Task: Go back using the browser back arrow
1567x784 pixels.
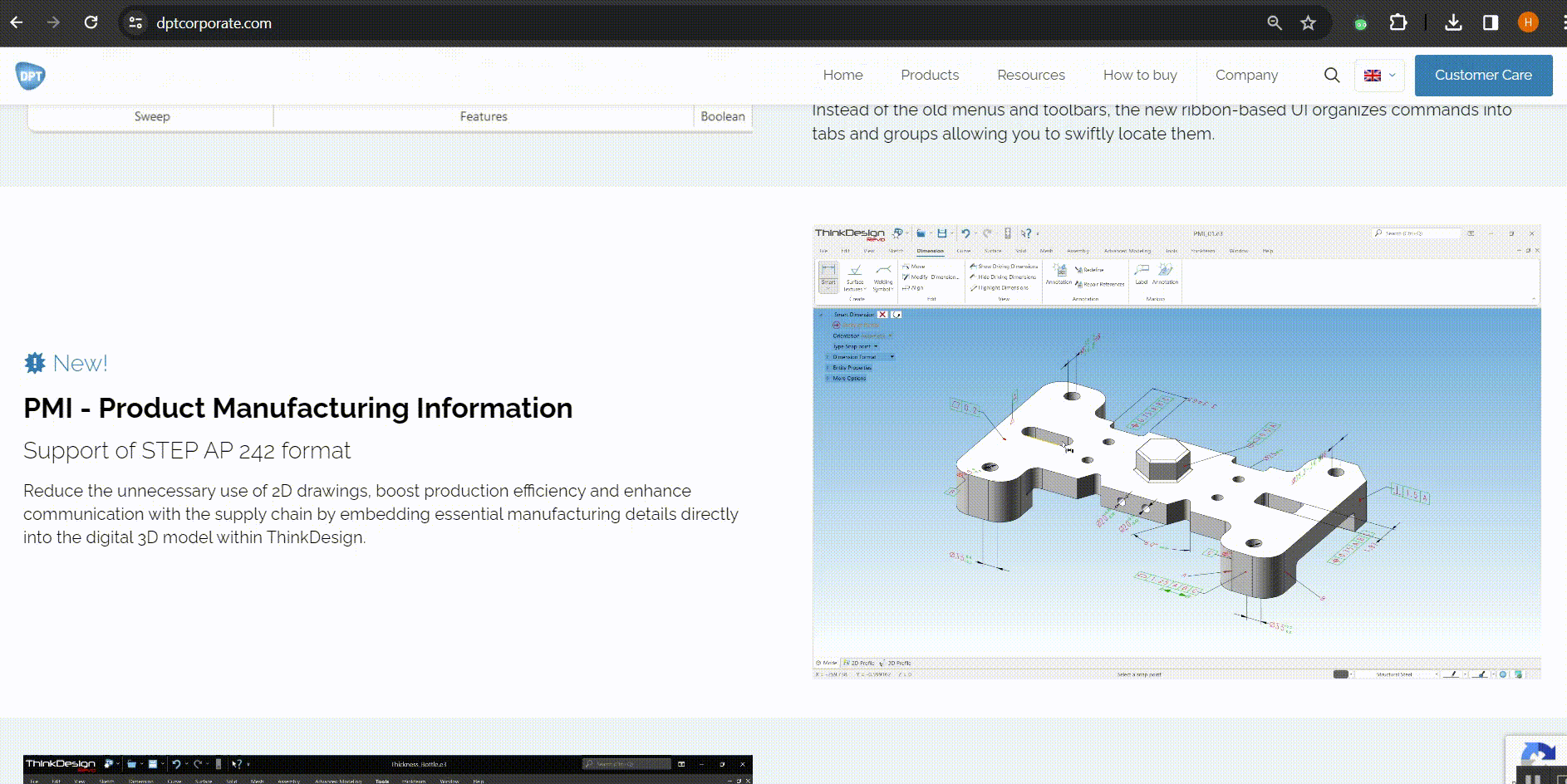Action: (17, 22)
